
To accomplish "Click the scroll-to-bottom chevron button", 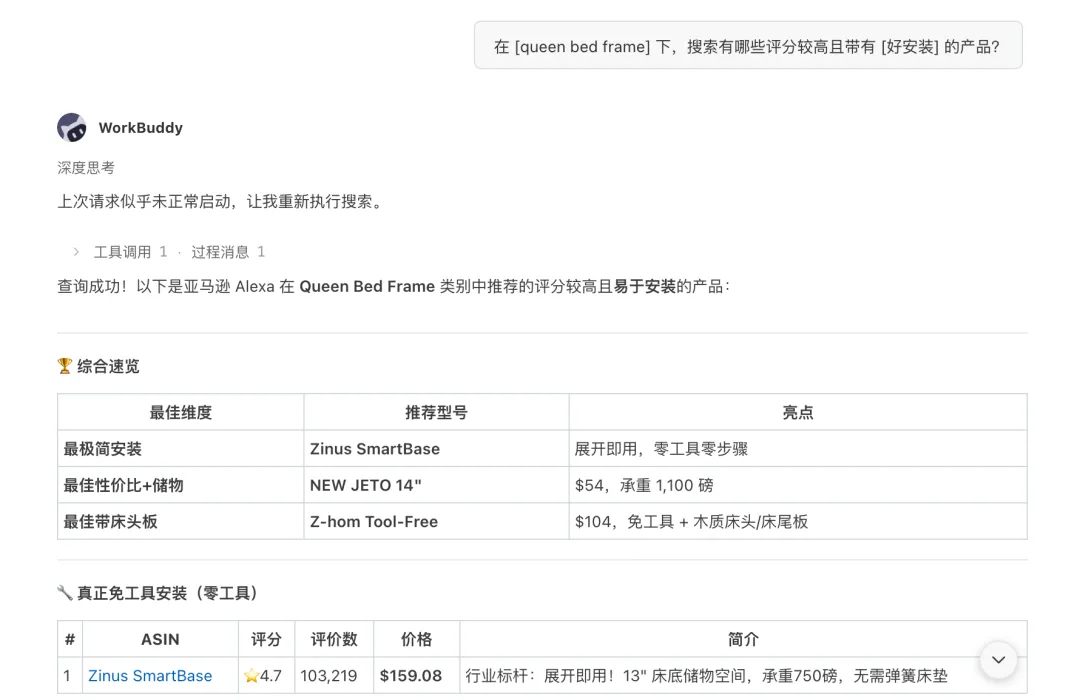I will (998, 659).
